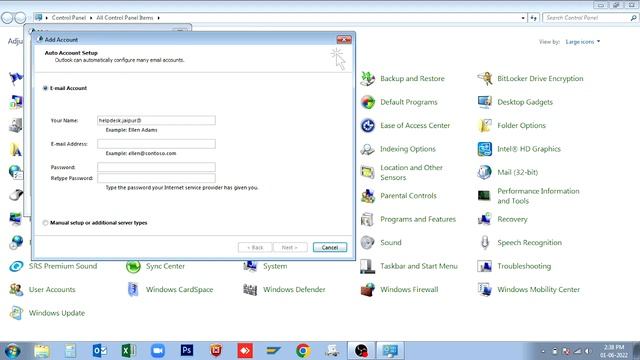
Task: Open Windows Defender icon
Action: point(250,289)
